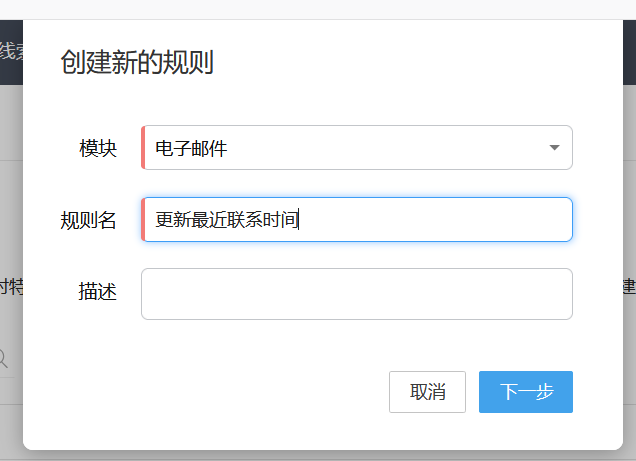Click the 创建新的规则 dialog title

pos(136,62)
